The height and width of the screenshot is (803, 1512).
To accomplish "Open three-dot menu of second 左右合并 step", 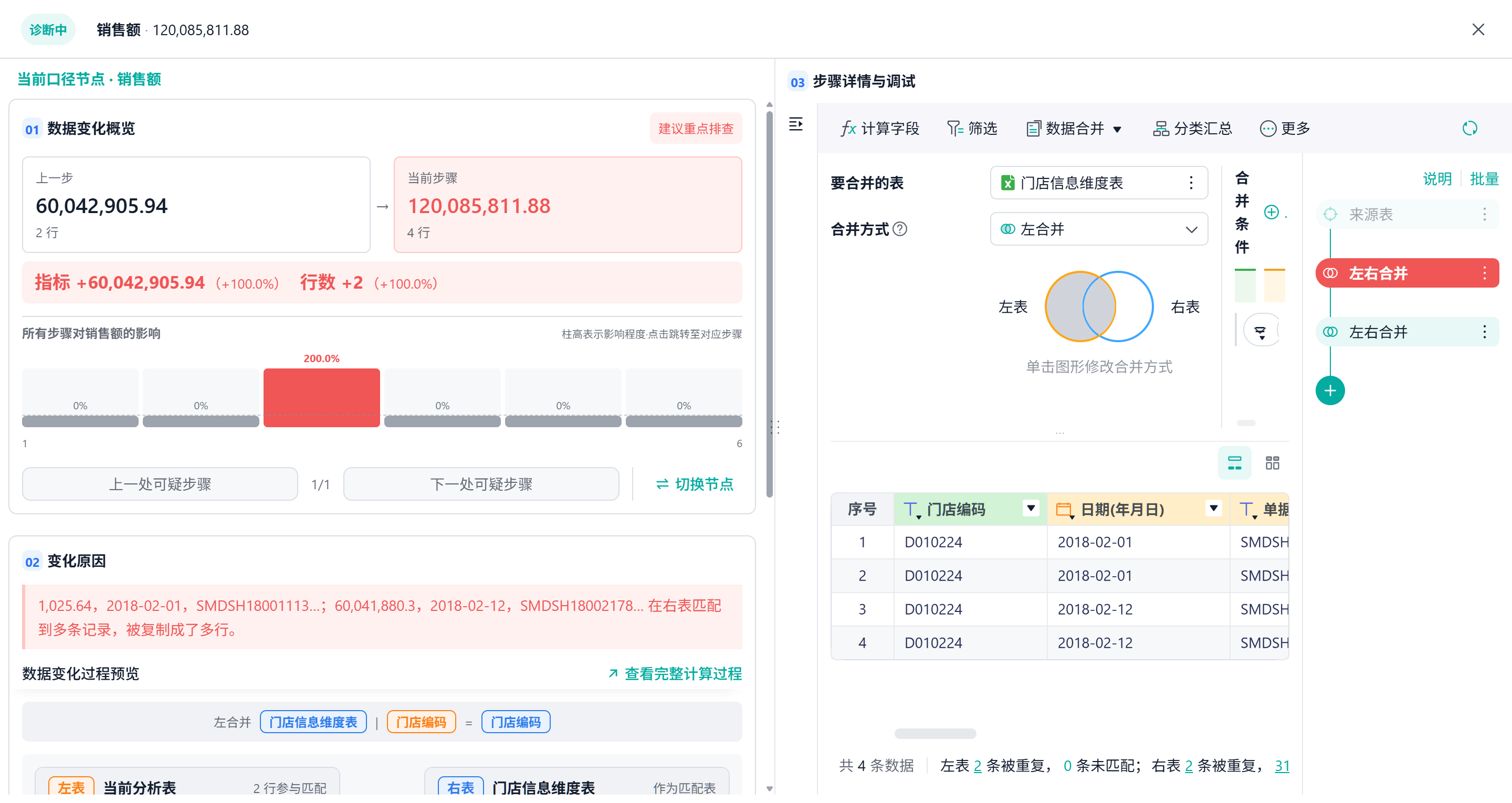I will pos(1484,332).
